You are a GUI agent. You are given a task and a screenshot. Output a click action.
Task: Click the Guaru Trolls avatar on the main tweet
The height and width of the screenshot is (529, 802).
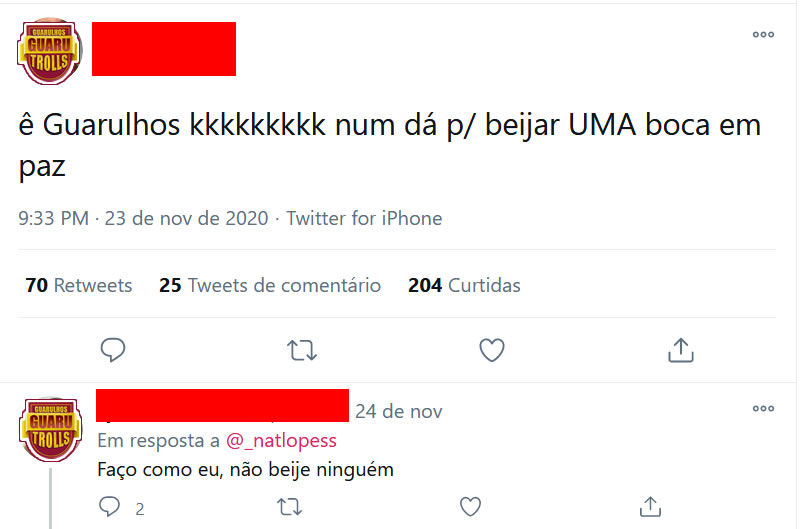(x=50, y=51)
